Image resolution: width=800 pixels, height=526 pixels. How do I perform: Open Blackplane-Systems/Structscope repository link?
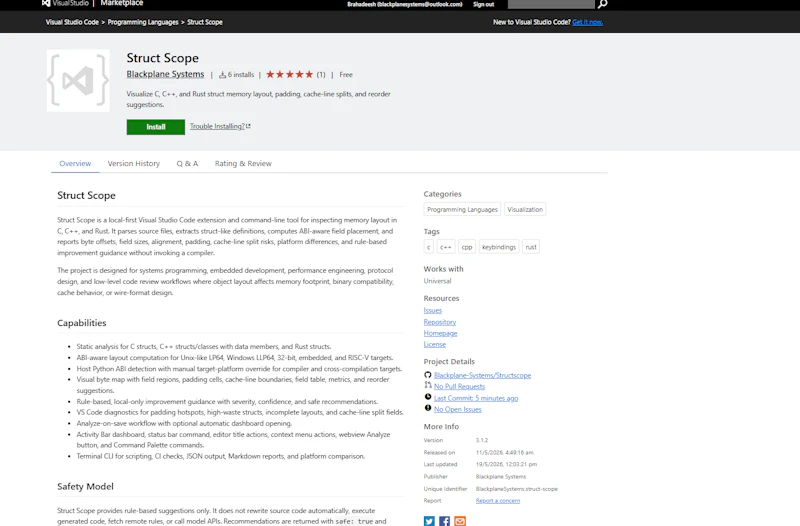(483, 375)
